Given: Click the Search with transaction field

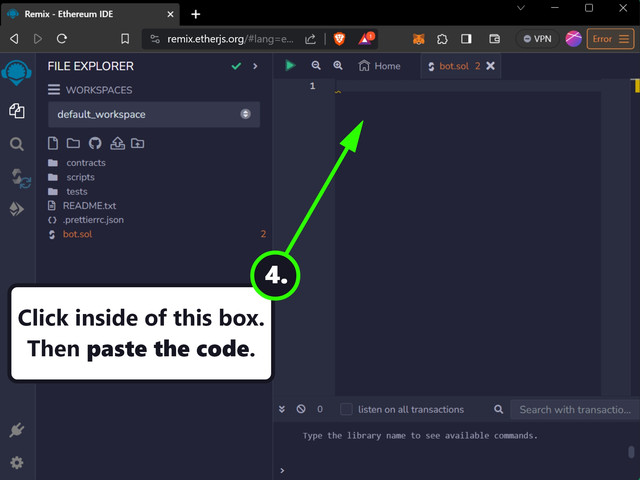Looking at the screenshot, I should pos(573,409).
